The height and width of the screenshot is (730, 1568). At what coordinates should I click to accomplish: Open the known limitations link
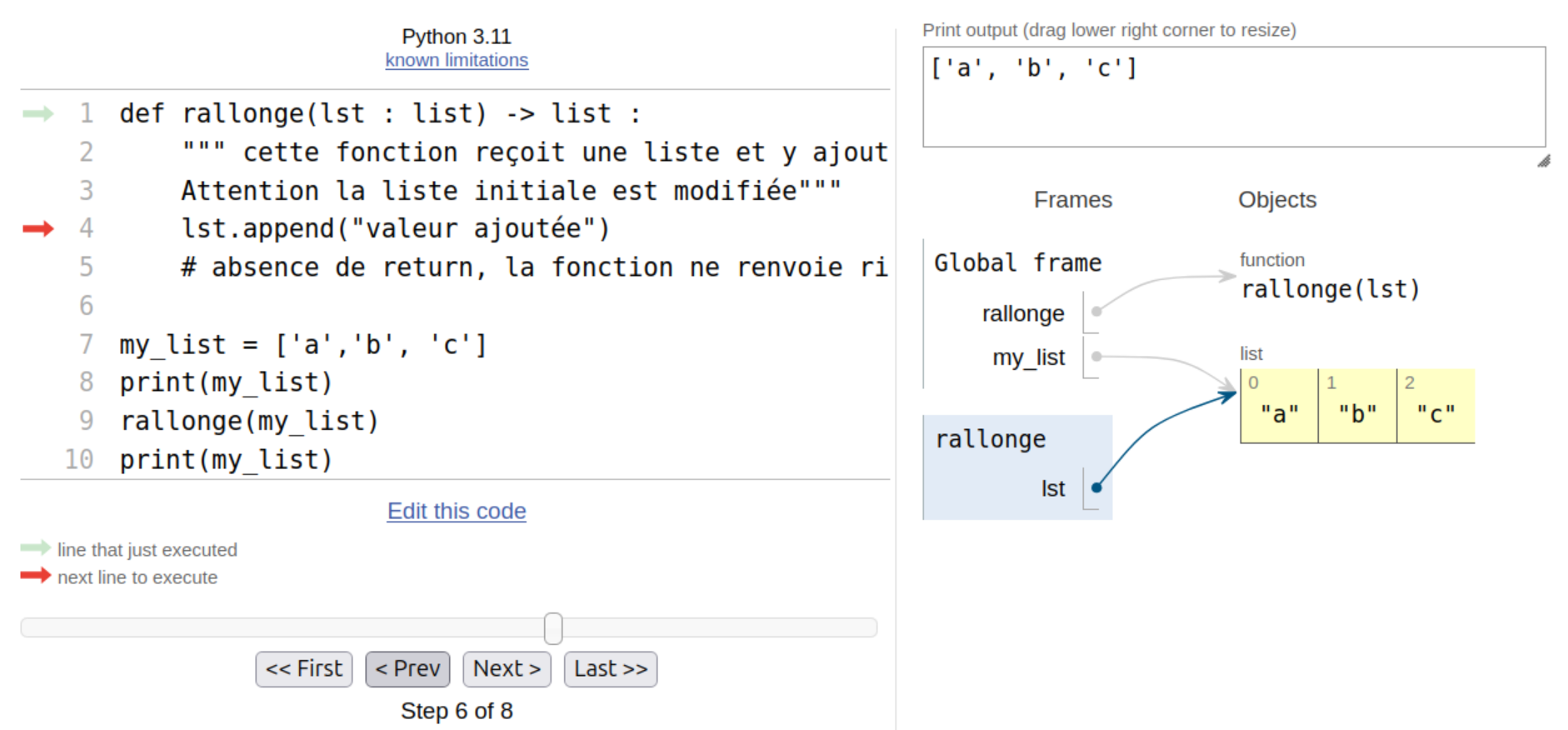[x=457, y=60]
